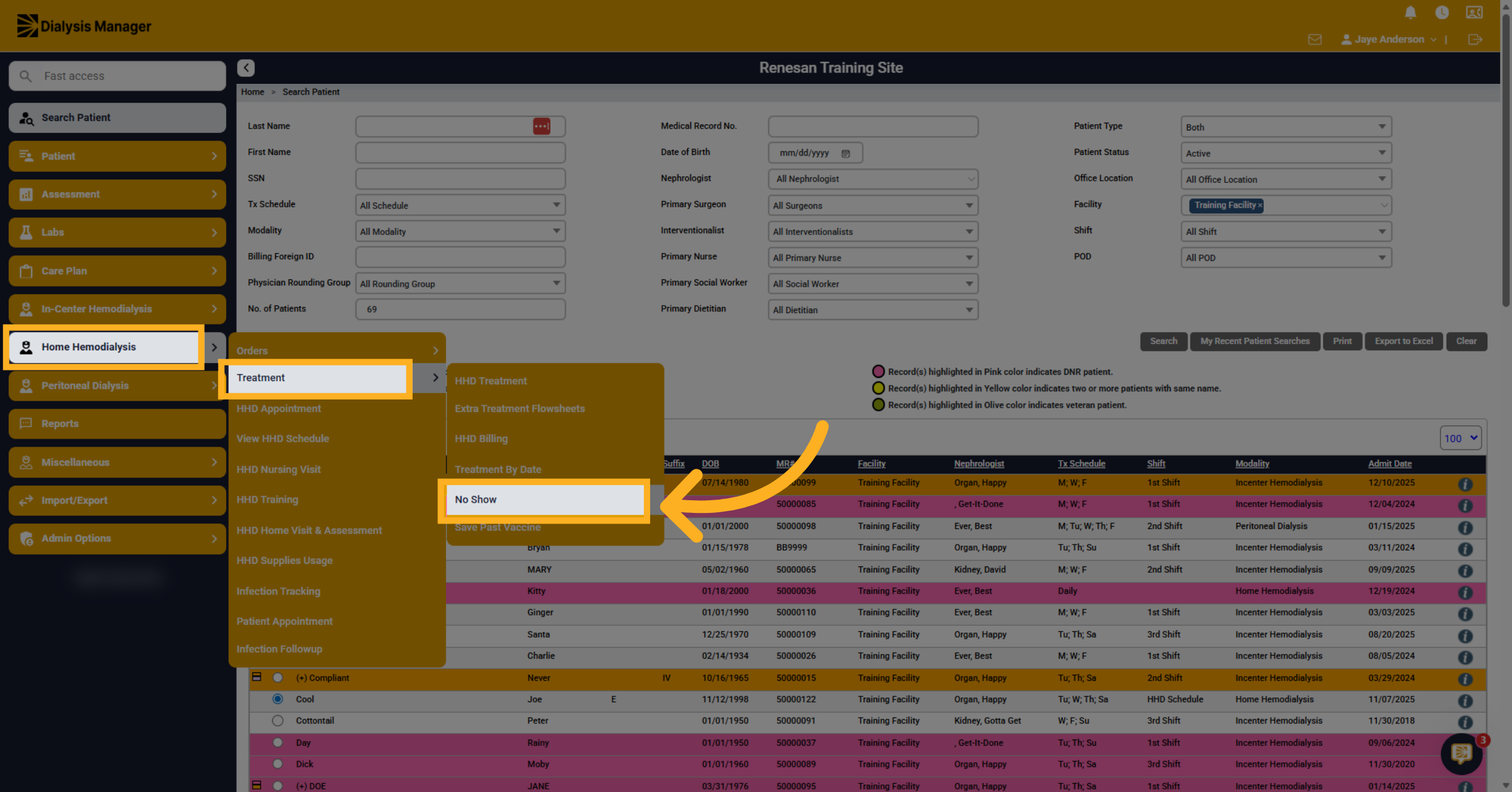Sort table by Admit Date header
This screenshot has height=792, width=1512.
[1389, 464]
